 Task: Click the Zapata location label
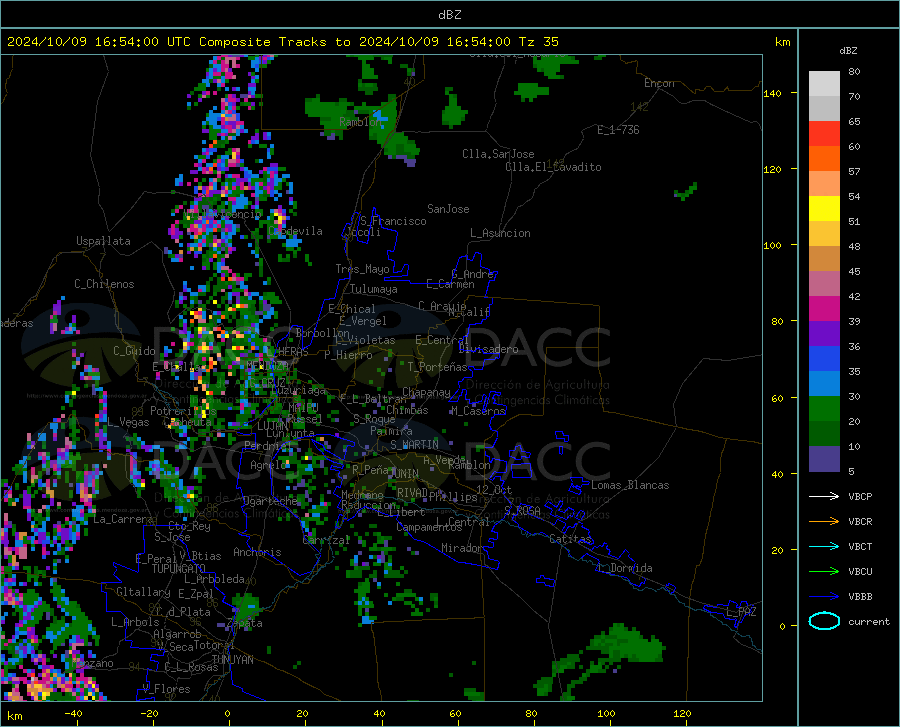[245, 623]
